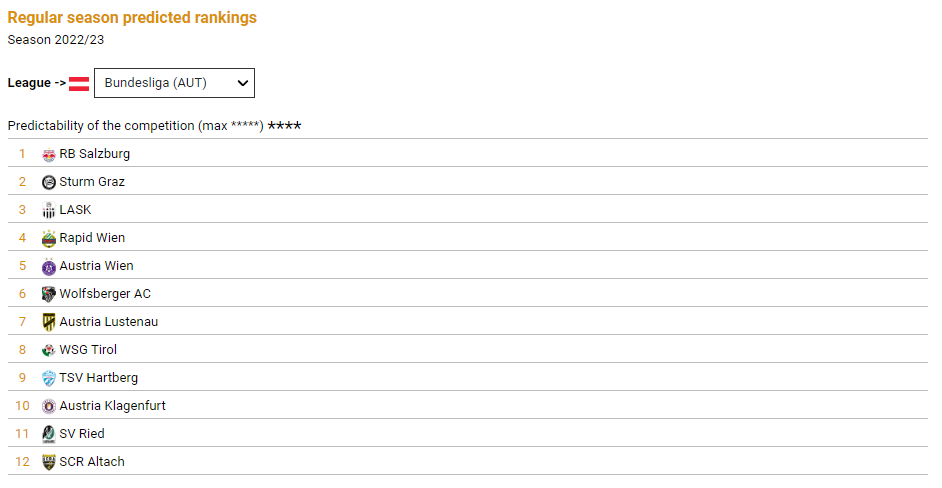The height and width of the screenshot is (488, 942).
Task: Click the RB Salzburg club crest
Action: point(49,155)
